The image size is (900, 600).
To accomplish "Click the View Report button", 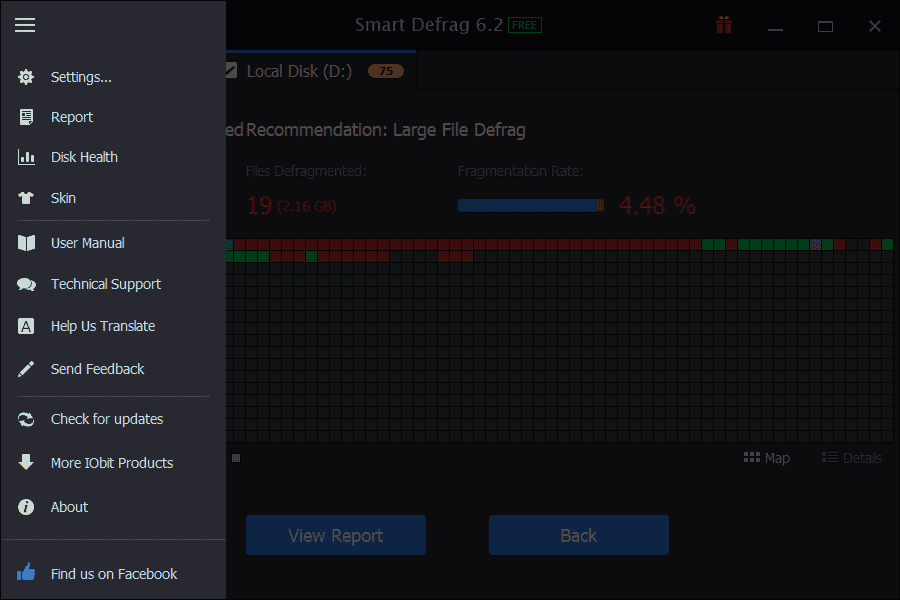I will coord(336,535).
